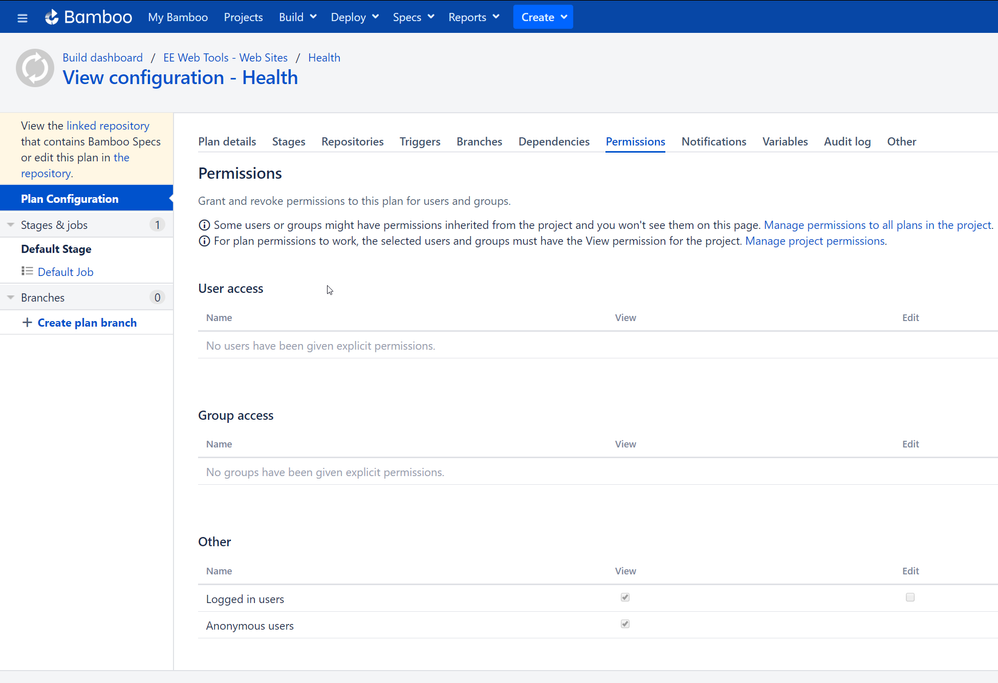The width and height of the screenshot is (998, 683).
Task: Switch to the Branches tab
Action: pos(479,141)
